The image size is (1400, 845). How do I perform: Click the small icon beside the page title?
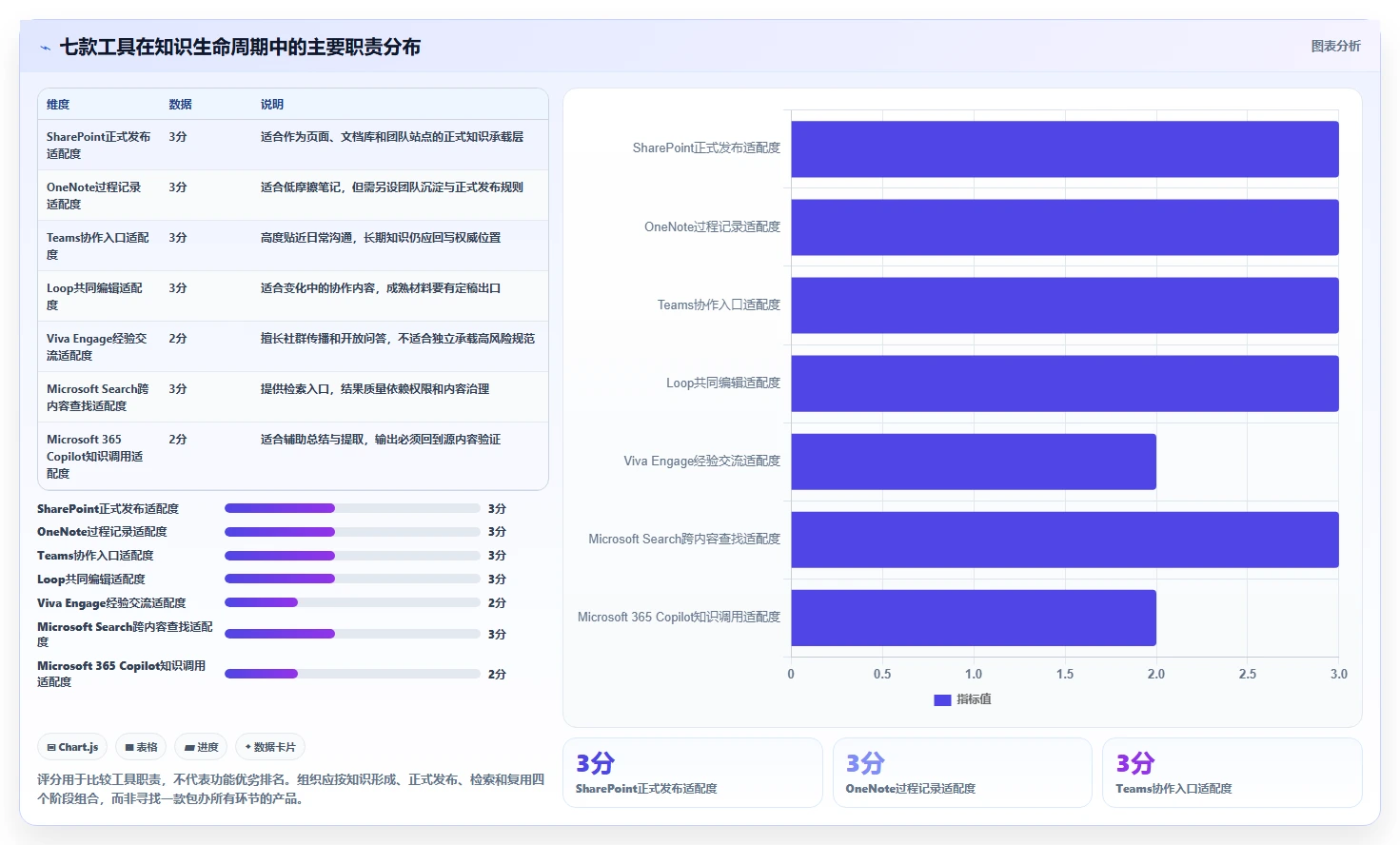point(45,48)
